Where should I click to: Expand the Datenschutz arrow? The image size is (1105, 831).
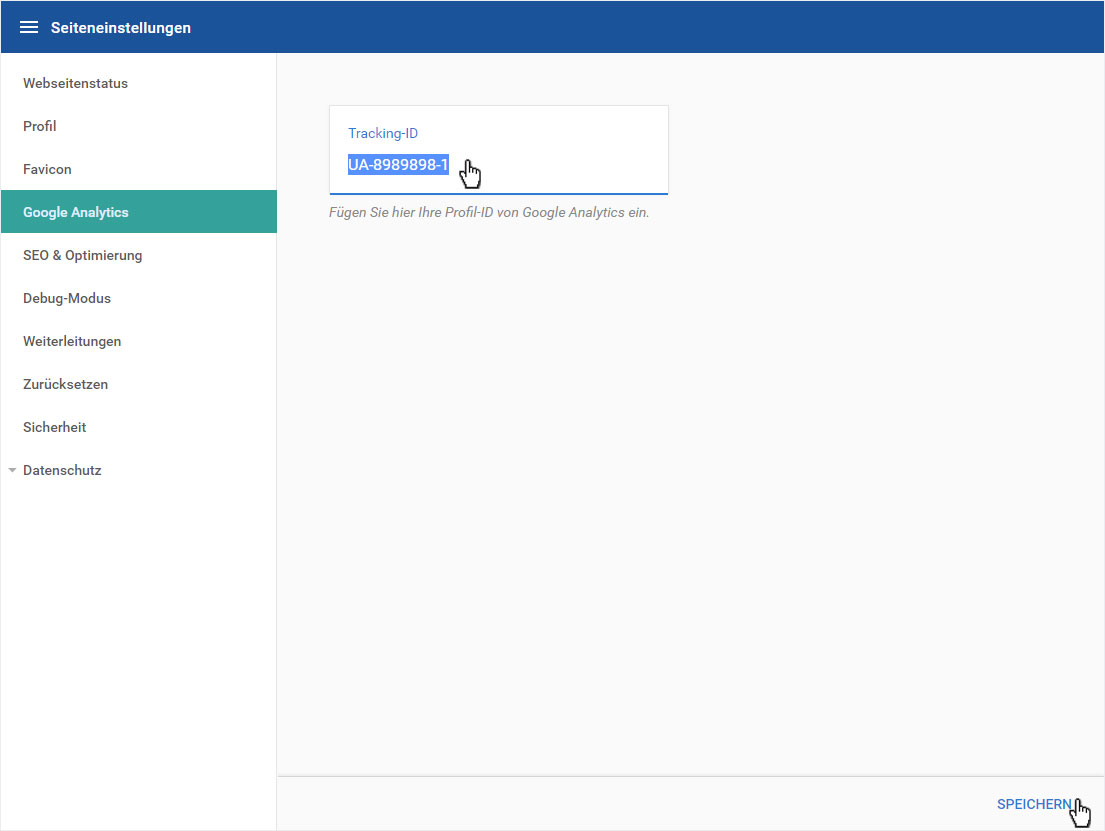point(12,470)
